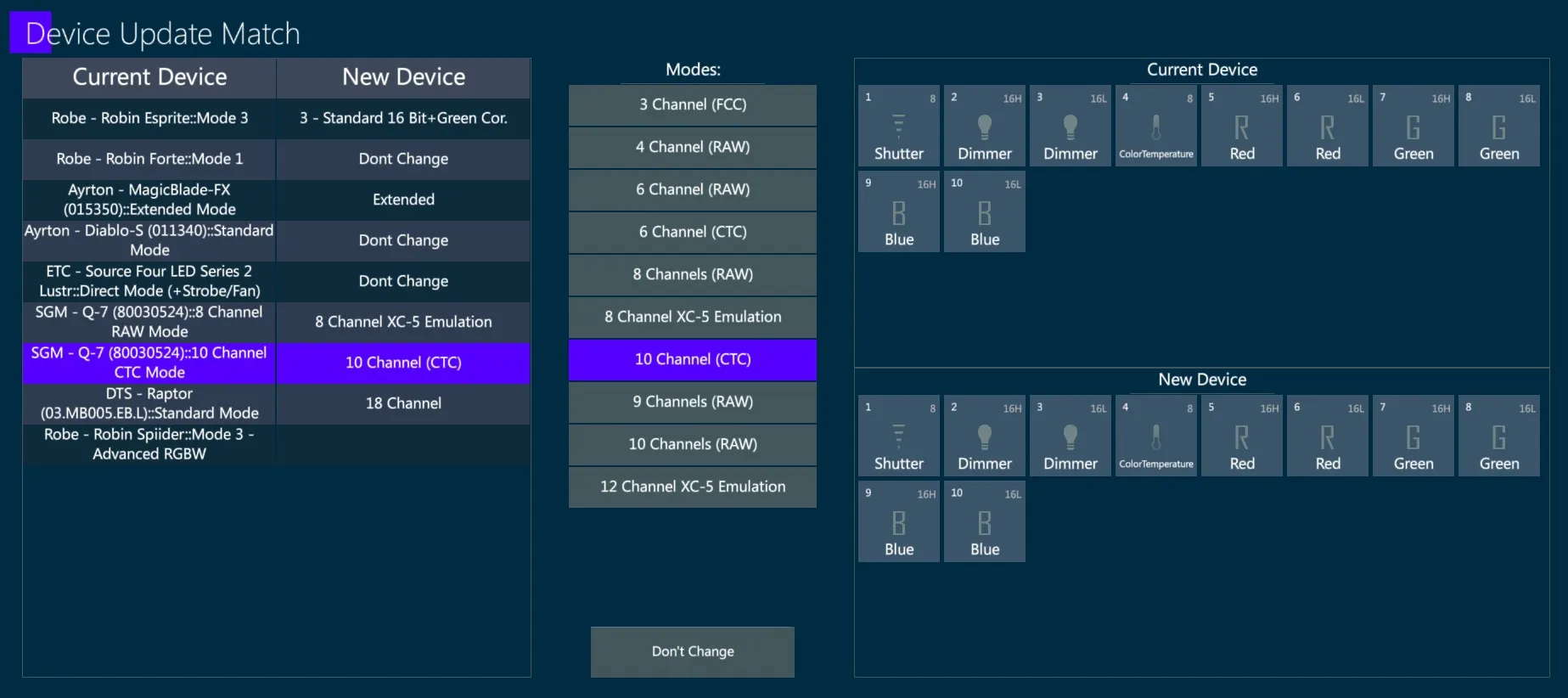Choose the 3 Channel (FCC) mode
The width and height of the screenshot is (1568, 698).
(x=693, y=104)
